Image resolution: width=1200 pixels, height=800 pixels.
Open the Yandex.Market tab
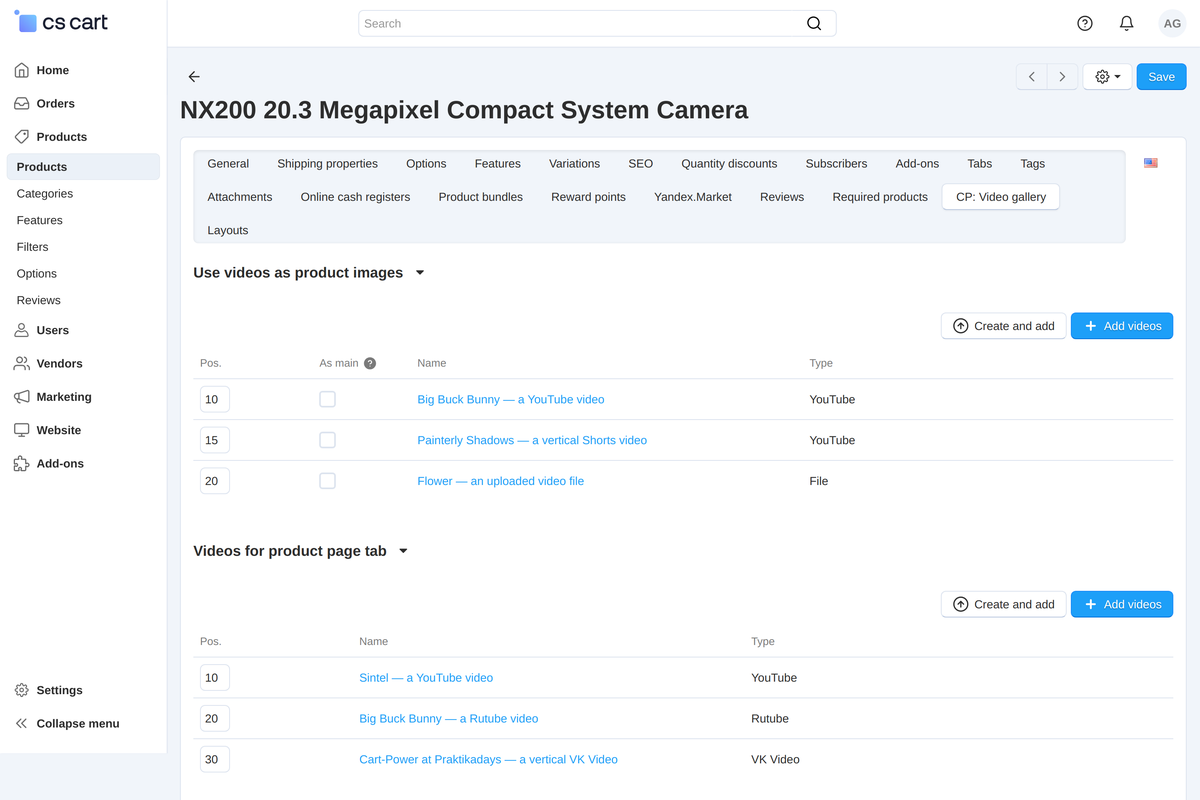693,197
